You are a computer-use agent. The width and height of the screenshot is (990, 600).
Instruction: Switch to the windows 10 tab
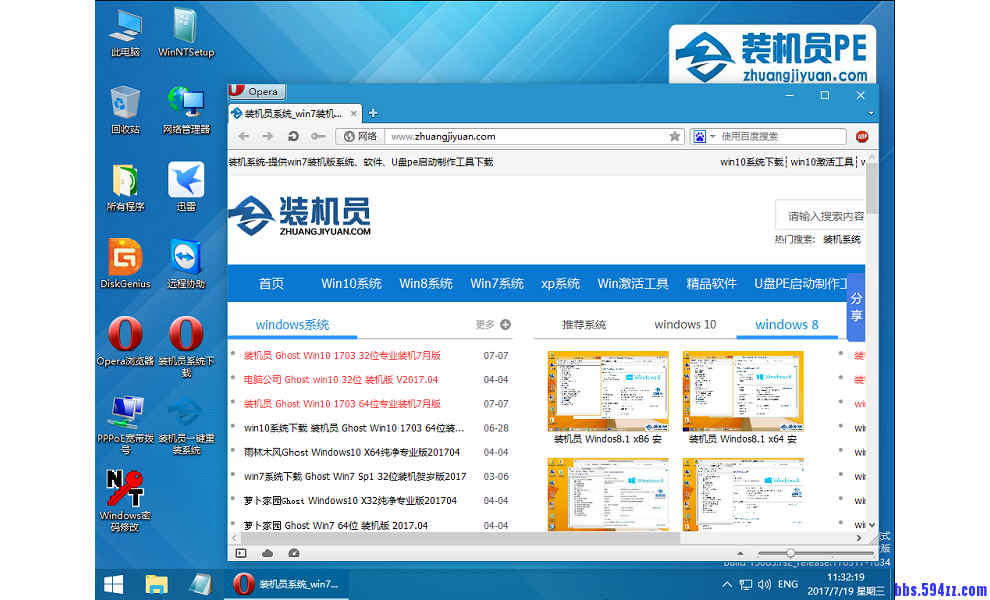click(685, 324)
